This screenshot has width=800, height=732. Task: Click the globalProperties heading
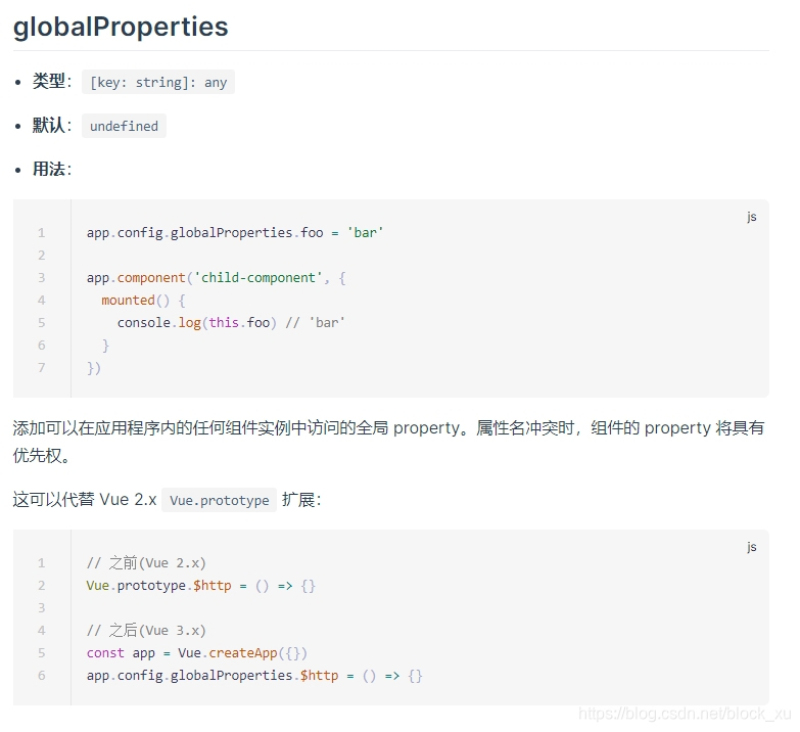click(120, 27)
